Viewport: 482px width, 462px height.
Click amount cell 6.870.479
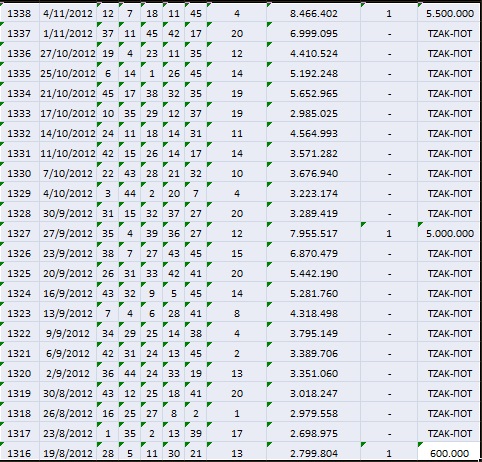click(x=314, y=254)
